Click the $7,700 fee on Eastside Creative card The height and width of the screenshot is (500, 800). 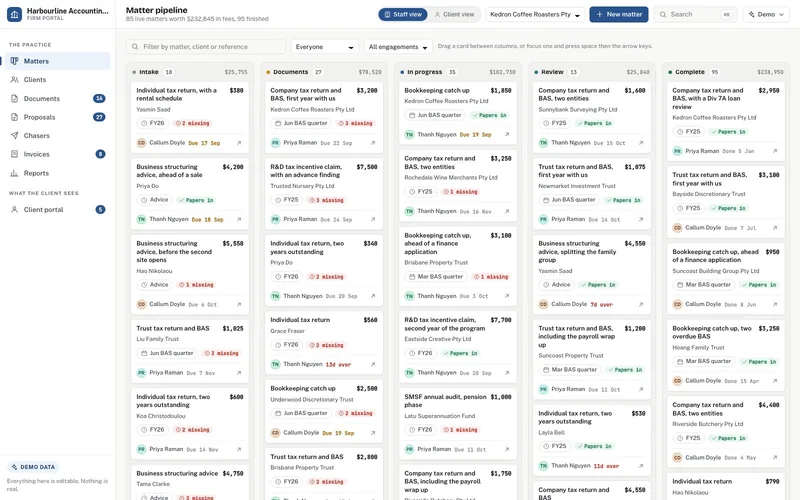click(x=501, y=320)
